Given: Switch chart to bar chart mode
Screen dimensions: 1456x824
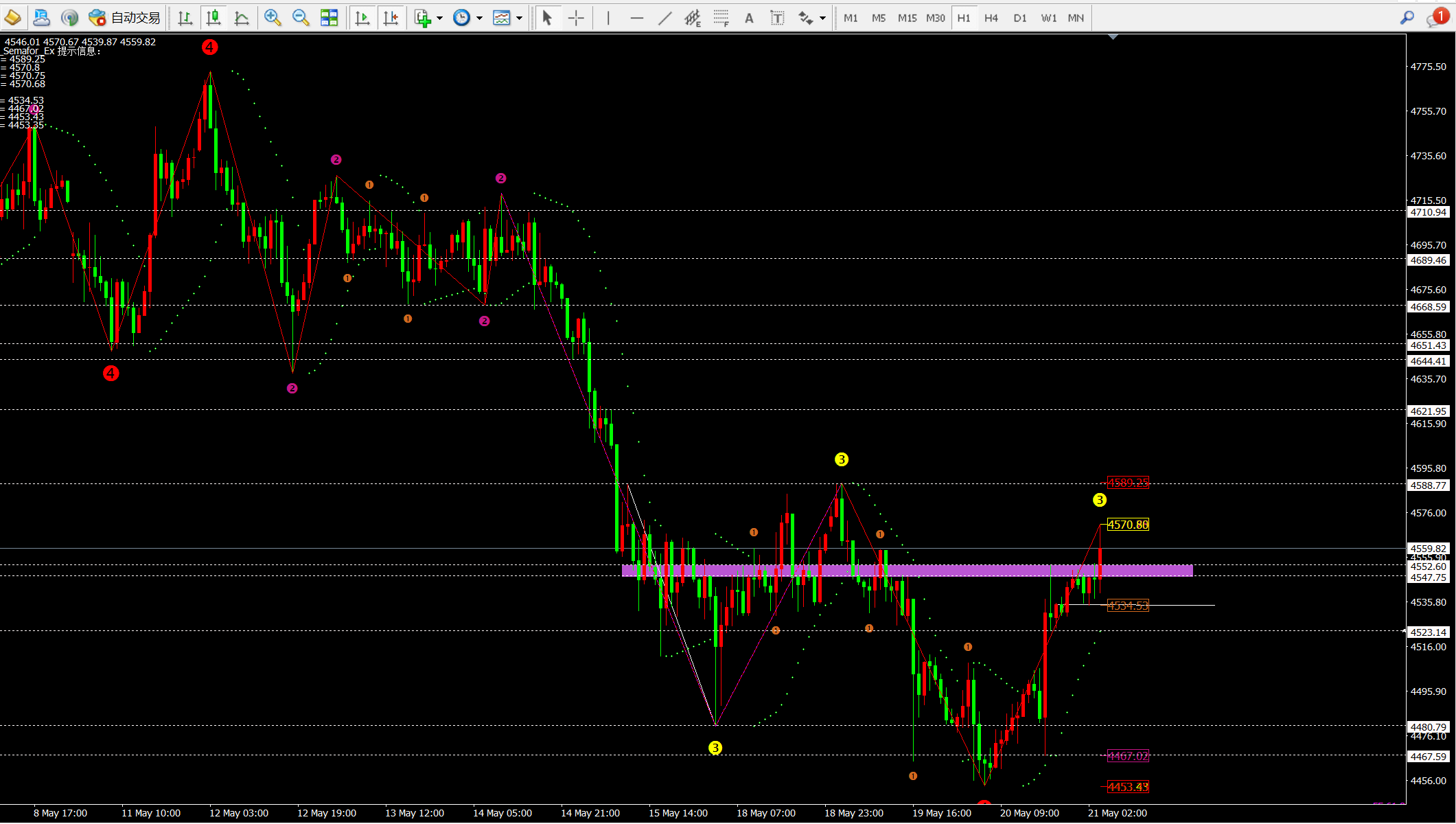Looking at the screenshot, I should click(185, 18).
